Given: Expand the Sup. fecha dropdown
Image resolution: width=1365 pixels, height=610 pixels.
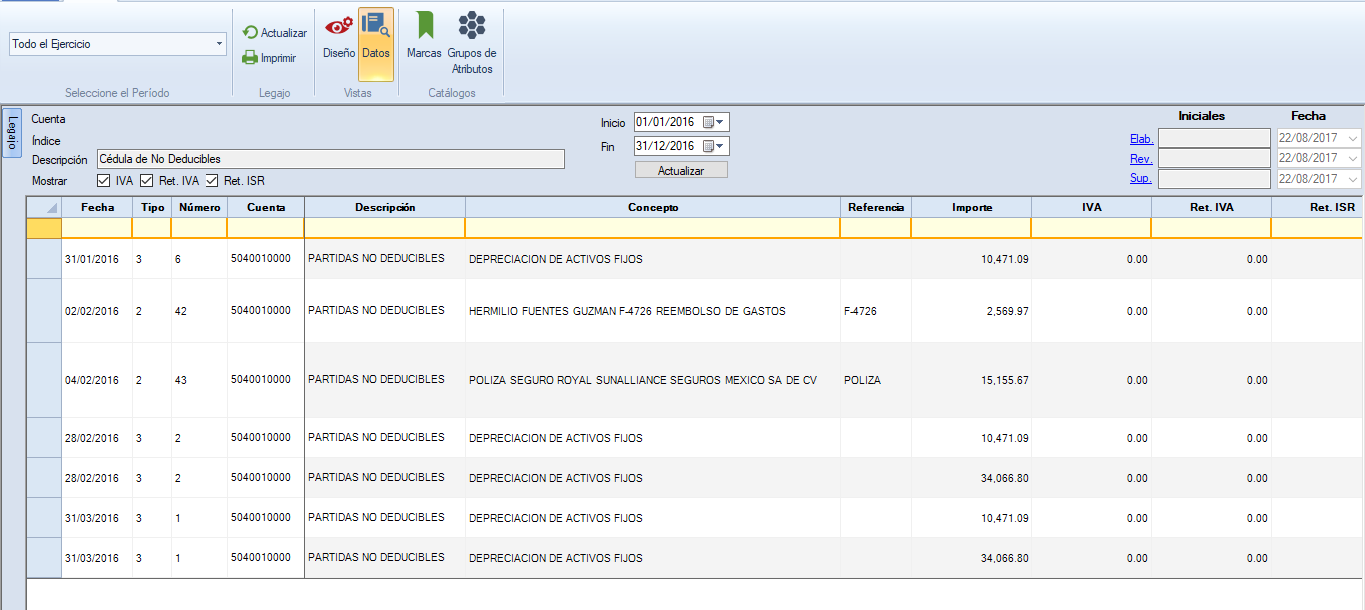Looking at the screenshot, I should point(1353,179).
